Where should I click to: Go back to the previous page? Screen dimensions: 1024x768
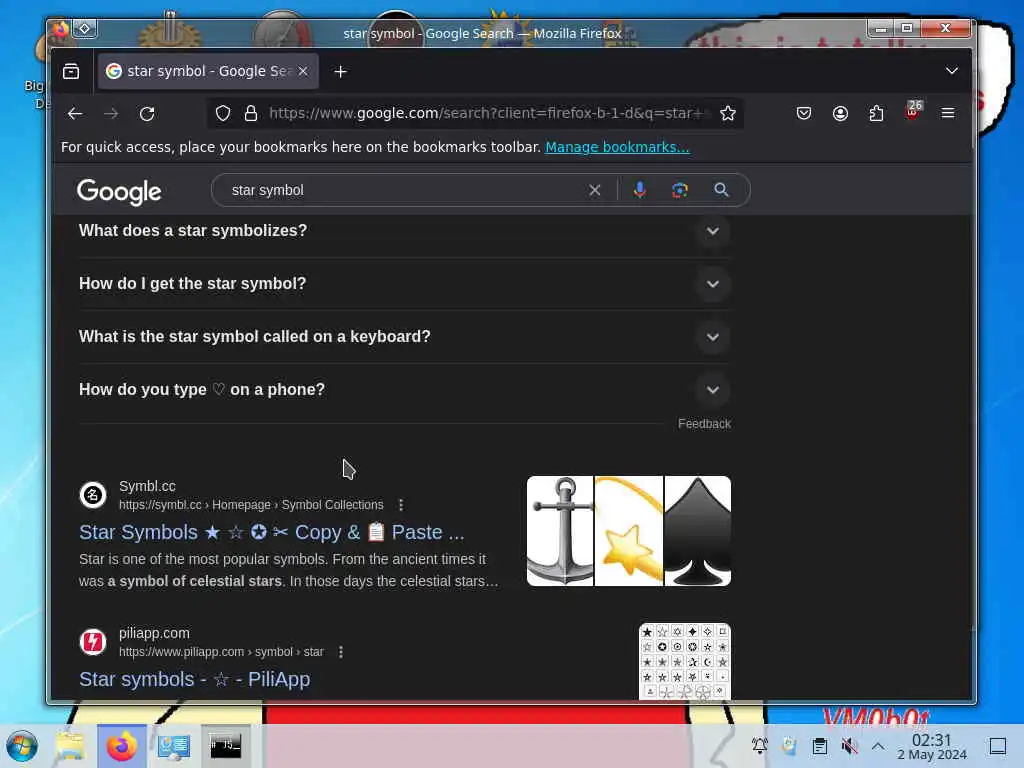coord(75,114)
